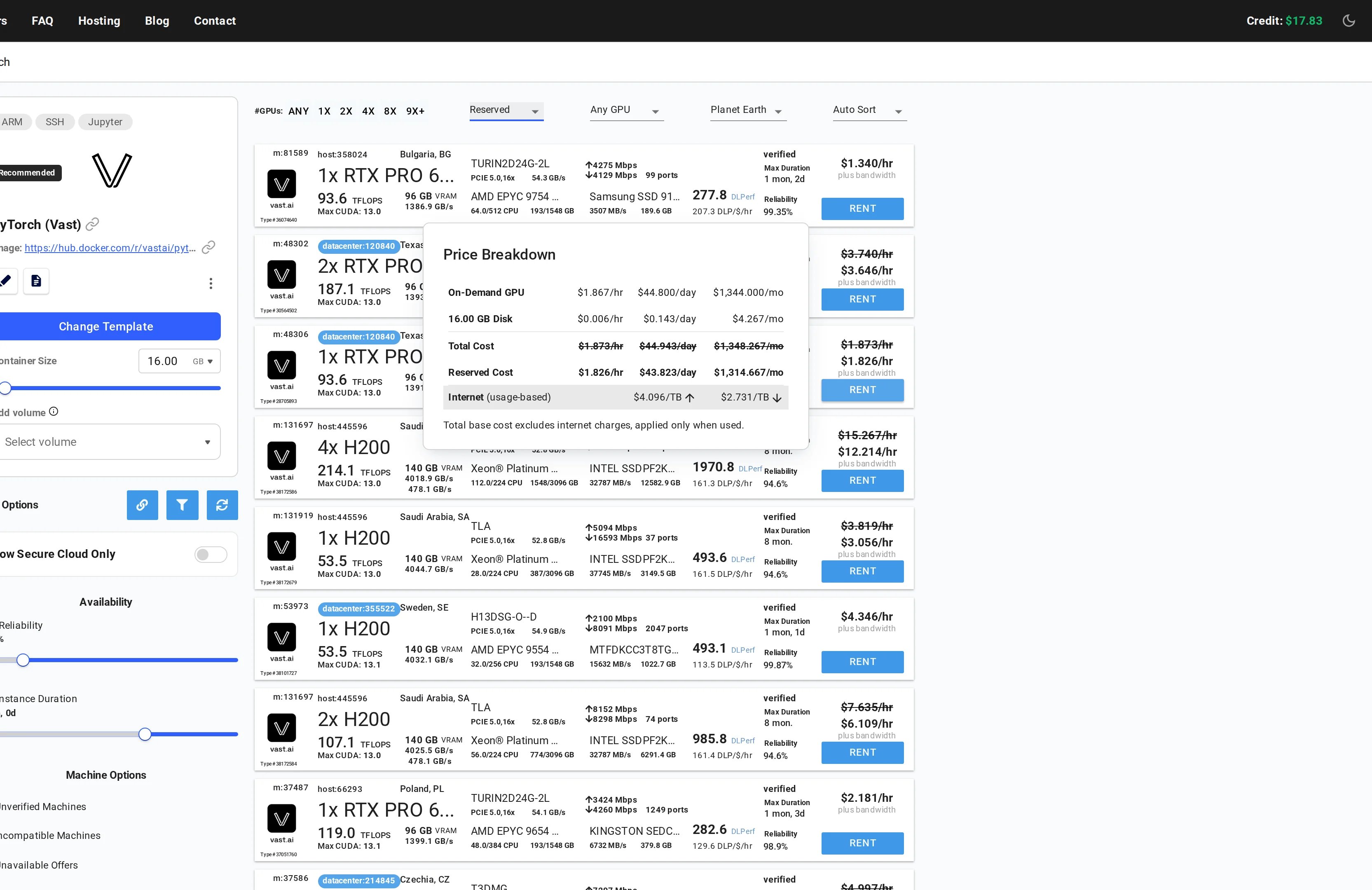Open the Hosting navigation item

coord(99,21)
